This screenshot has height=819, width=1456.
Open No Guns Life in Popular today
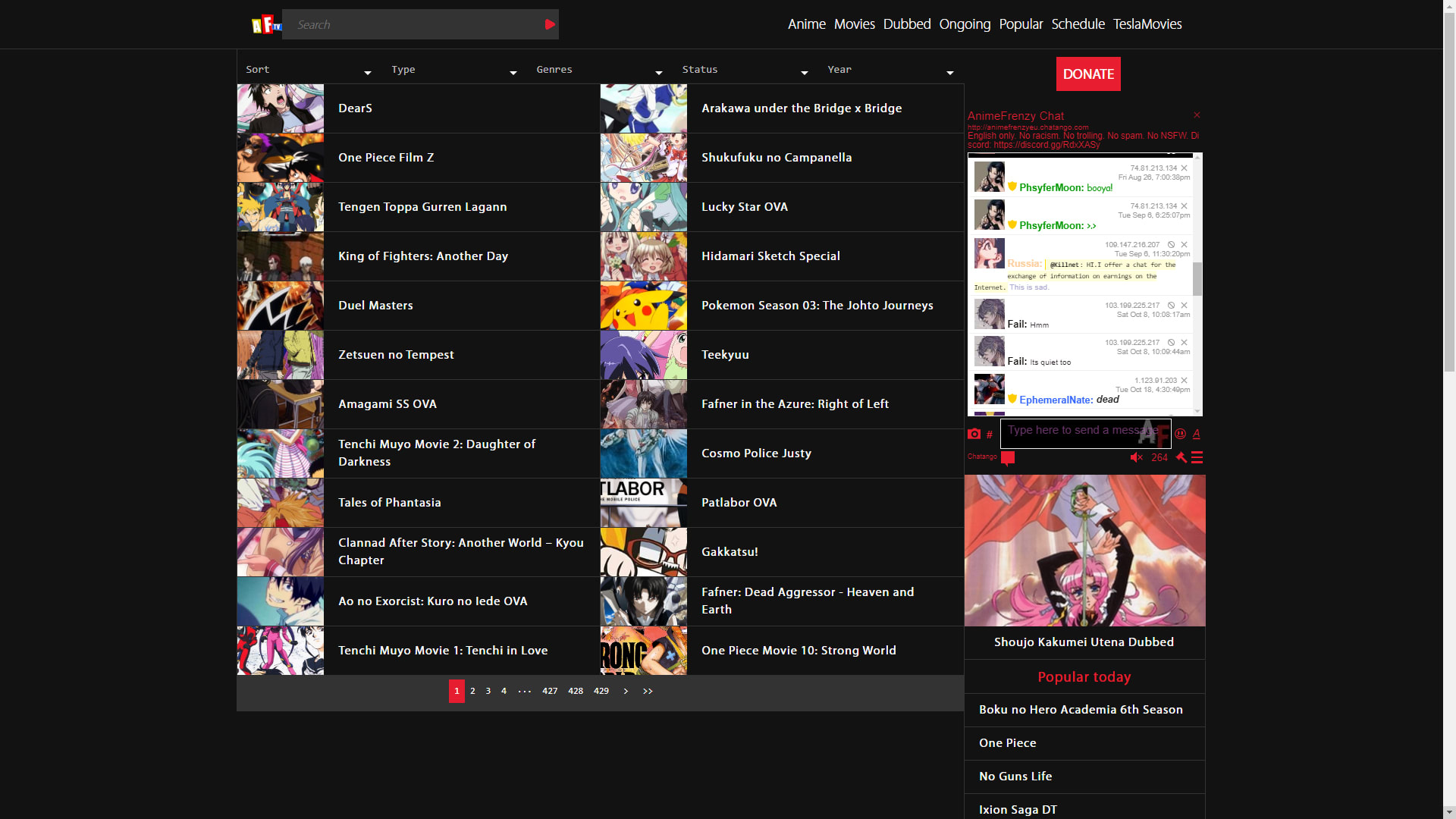[1015, 777]
